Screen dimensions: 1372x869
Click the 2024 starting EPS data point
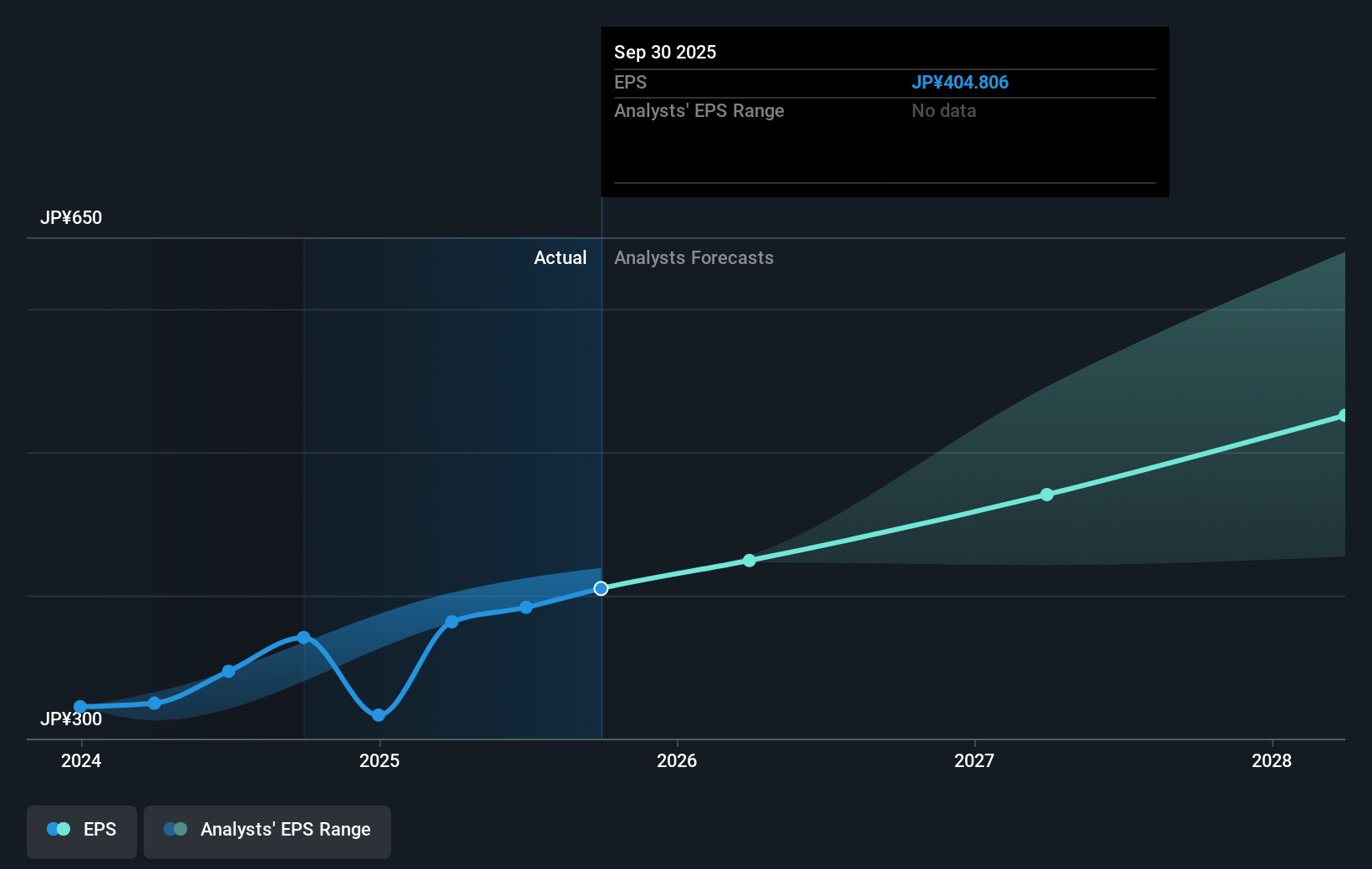[80, 707]
